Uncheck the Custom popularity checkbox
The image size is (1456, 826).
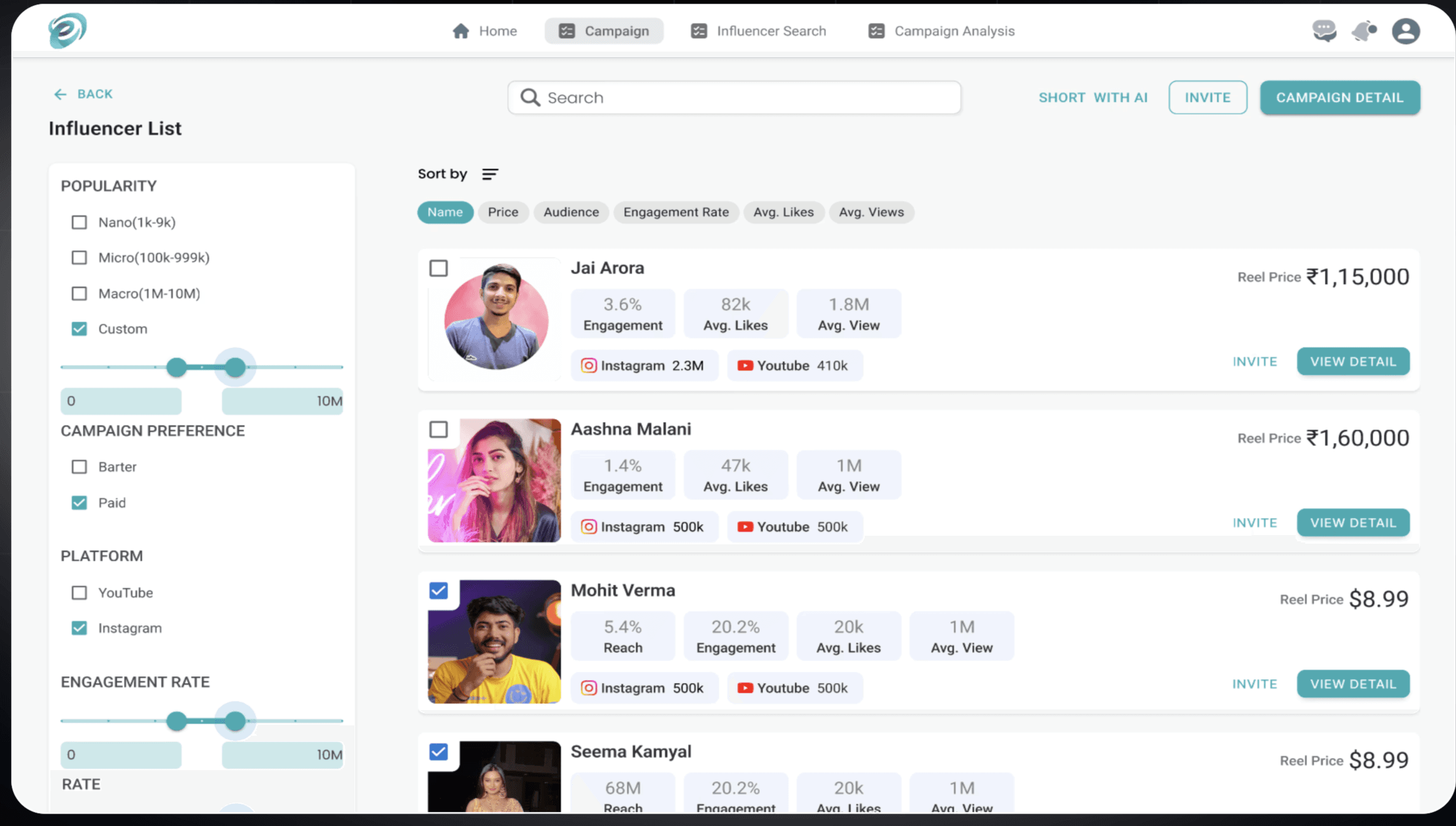click(79, 329)
